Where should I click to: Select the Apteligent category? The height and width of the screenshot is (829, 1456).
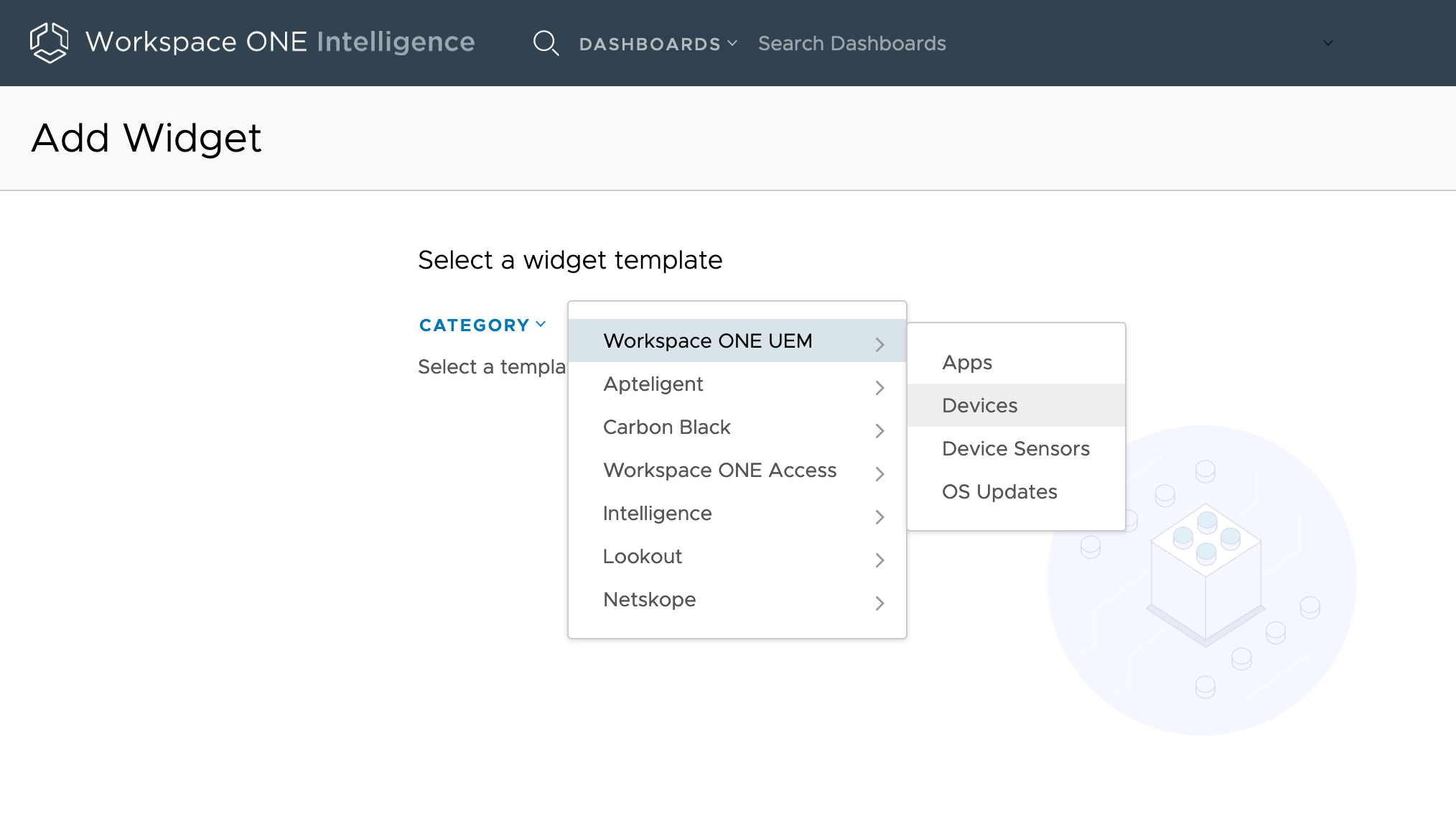(653, 384)
